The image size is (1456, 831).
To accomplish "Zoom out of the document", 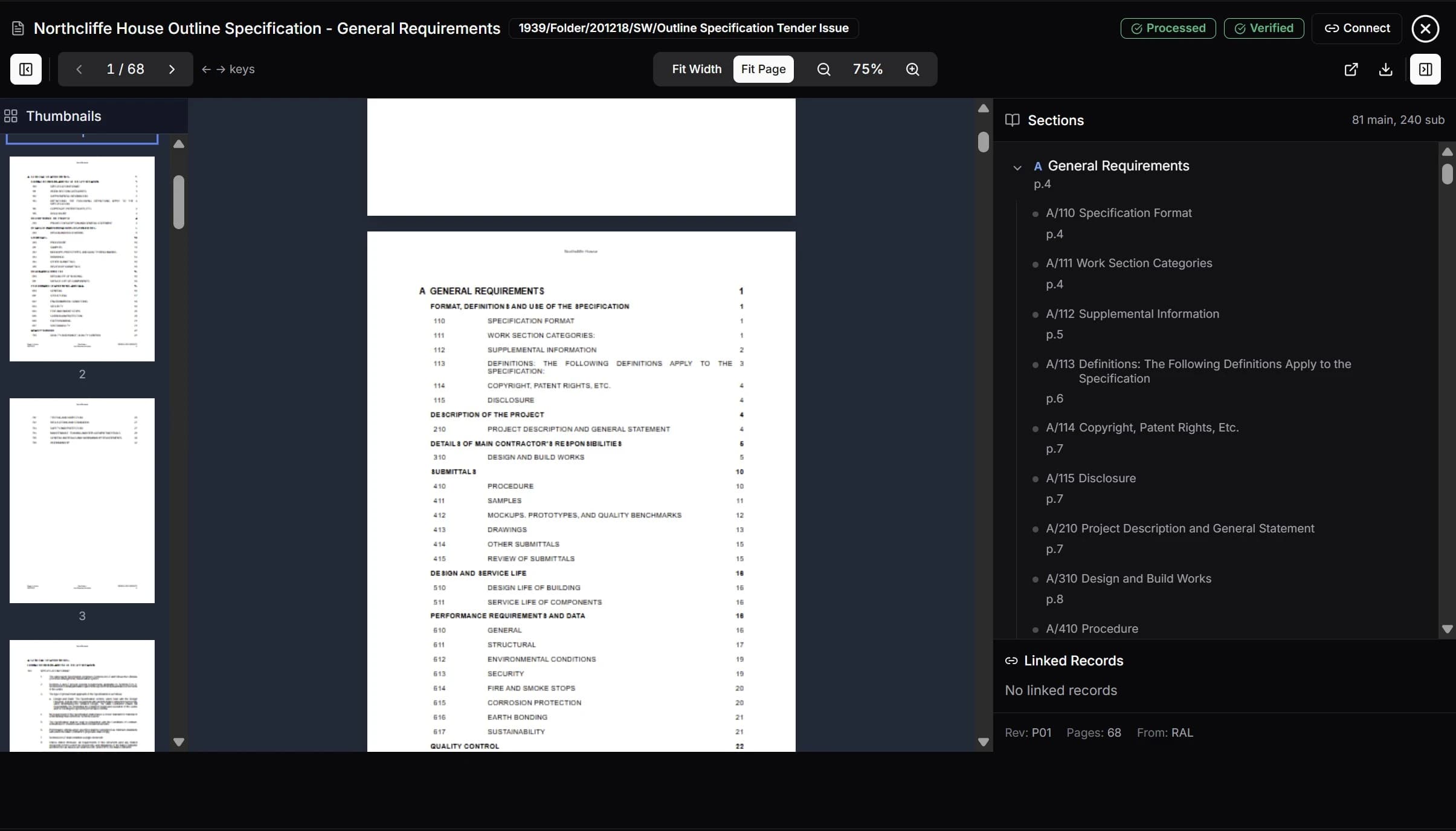I will click(x=823, y=69).
